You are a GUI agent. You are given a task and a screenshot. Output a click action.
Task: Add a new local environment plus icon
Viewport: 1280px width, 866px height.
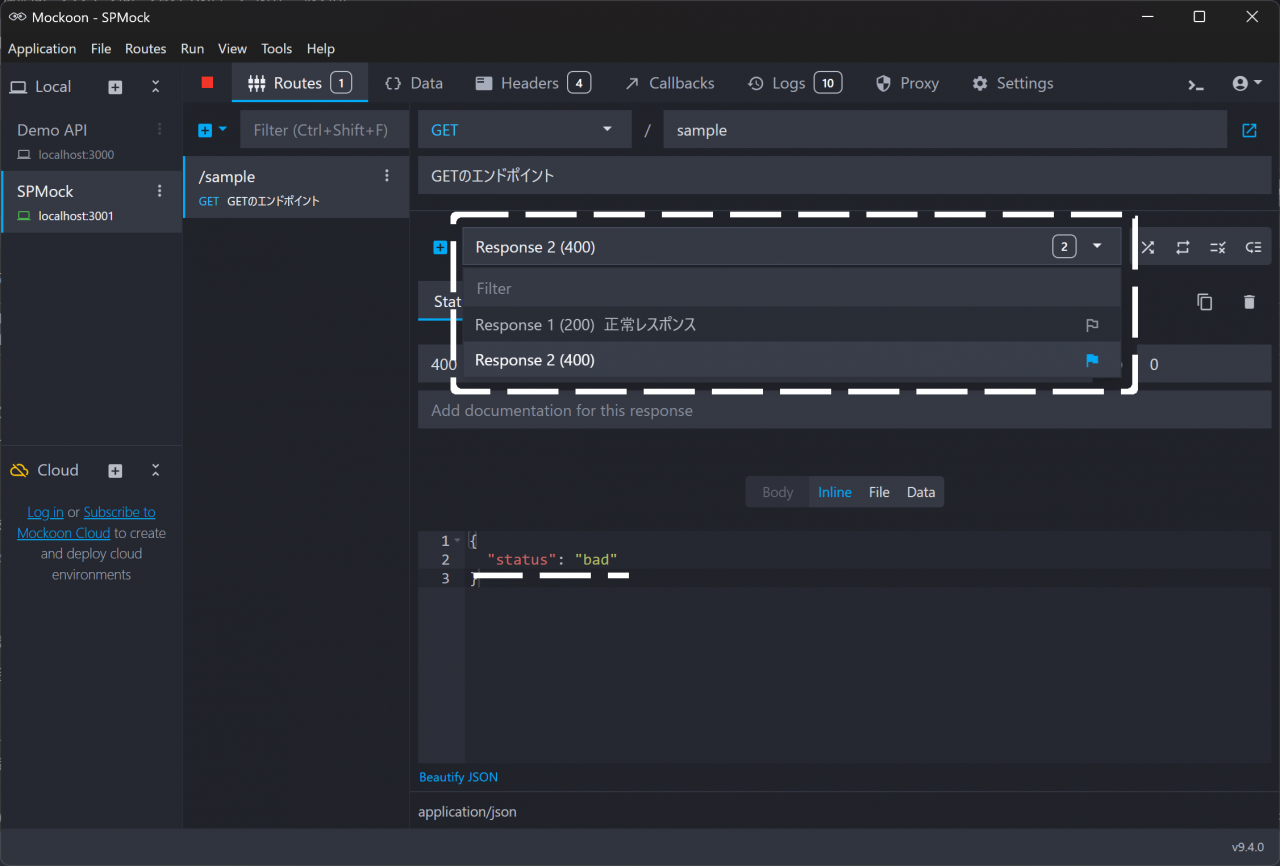(115, 87)
